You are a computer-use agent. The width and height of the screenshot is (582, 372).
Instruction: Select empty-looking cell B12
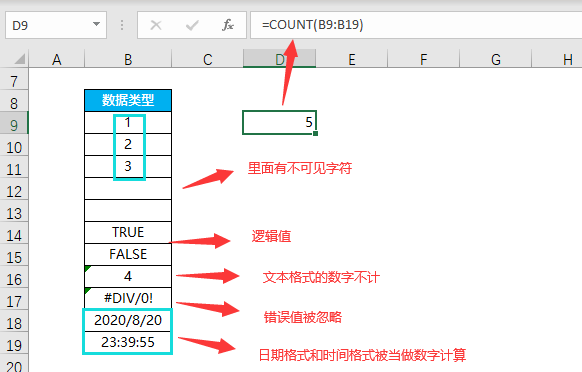[128, 189]
